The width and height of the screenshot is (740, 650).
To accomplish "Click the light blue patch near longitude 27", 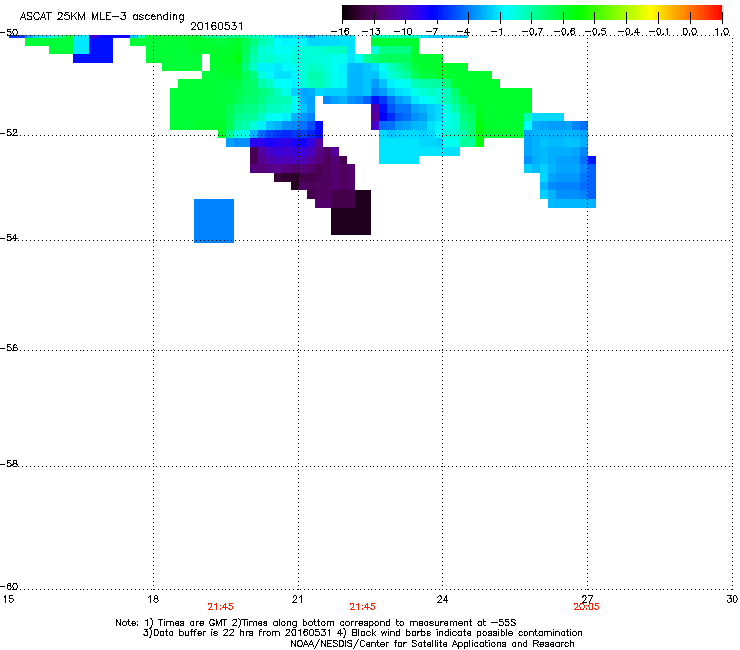I will 560,160.
